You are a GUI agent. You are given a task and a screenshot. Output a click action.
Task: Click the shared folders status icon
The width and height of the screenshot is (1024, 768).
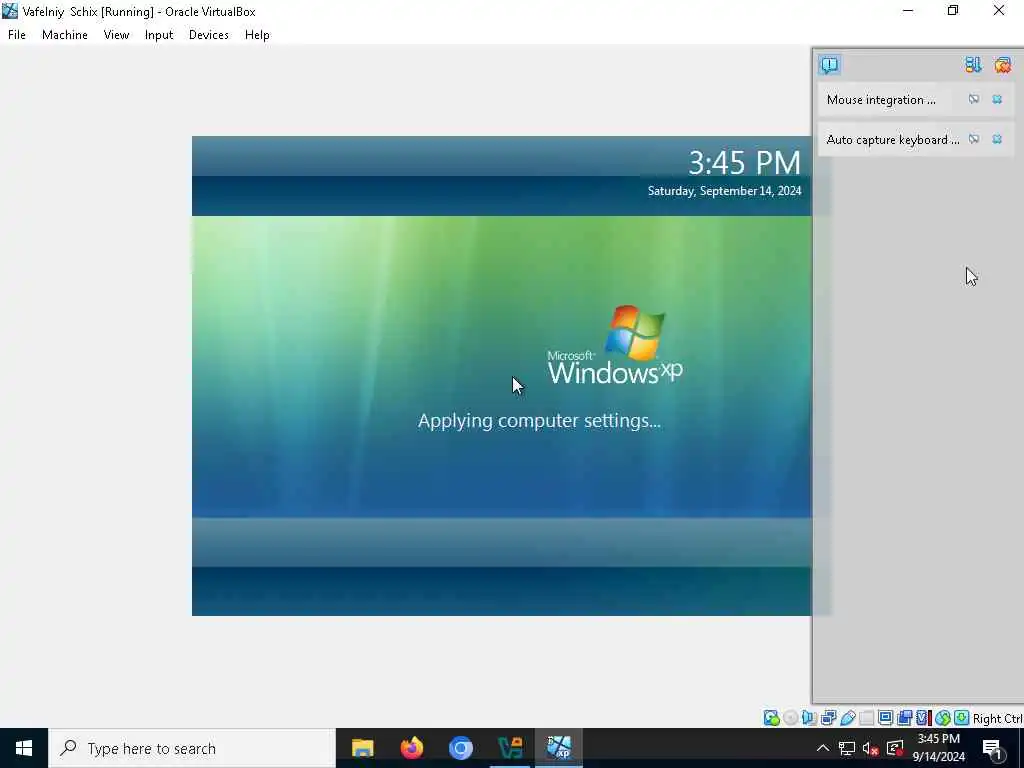tap(867, 718)
